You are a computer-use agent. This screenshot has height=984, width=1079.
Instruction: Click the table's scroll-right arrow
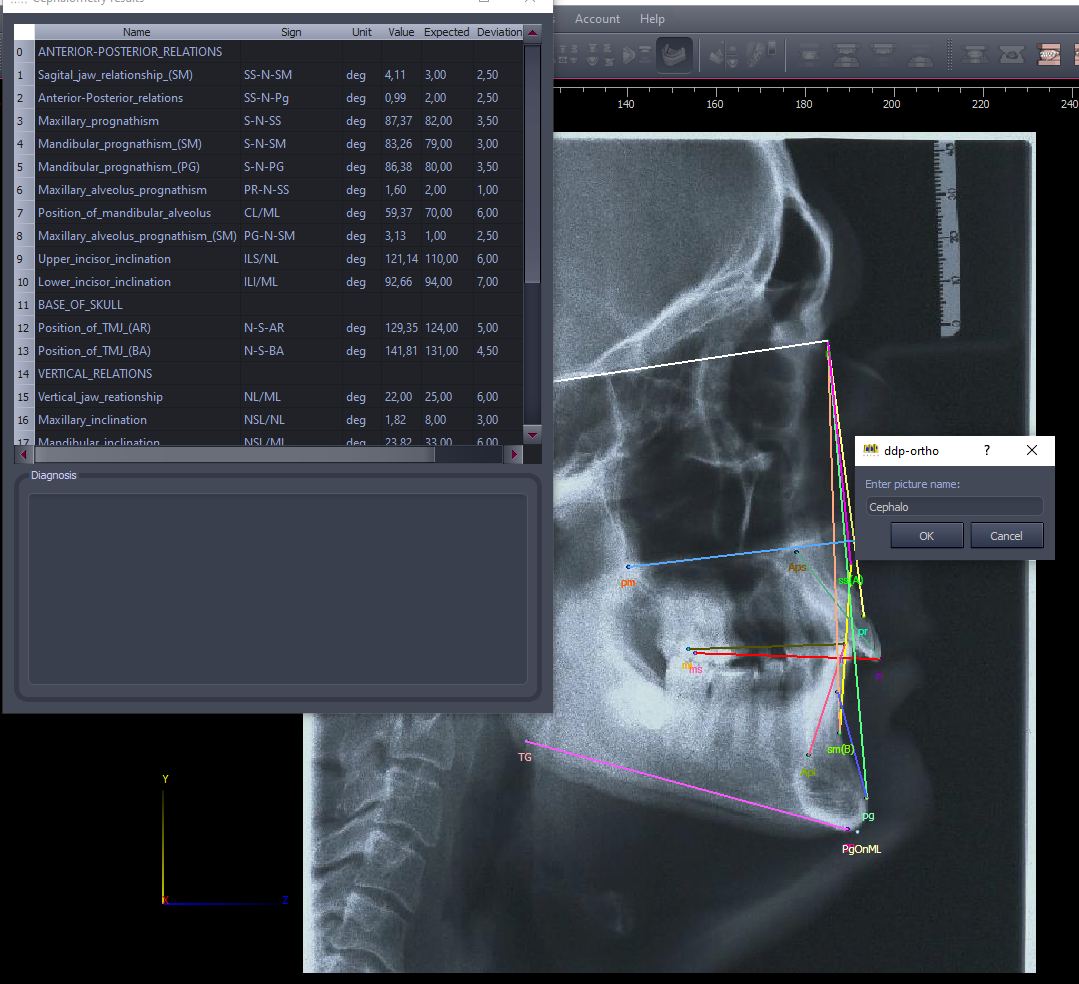coord(514,454)
